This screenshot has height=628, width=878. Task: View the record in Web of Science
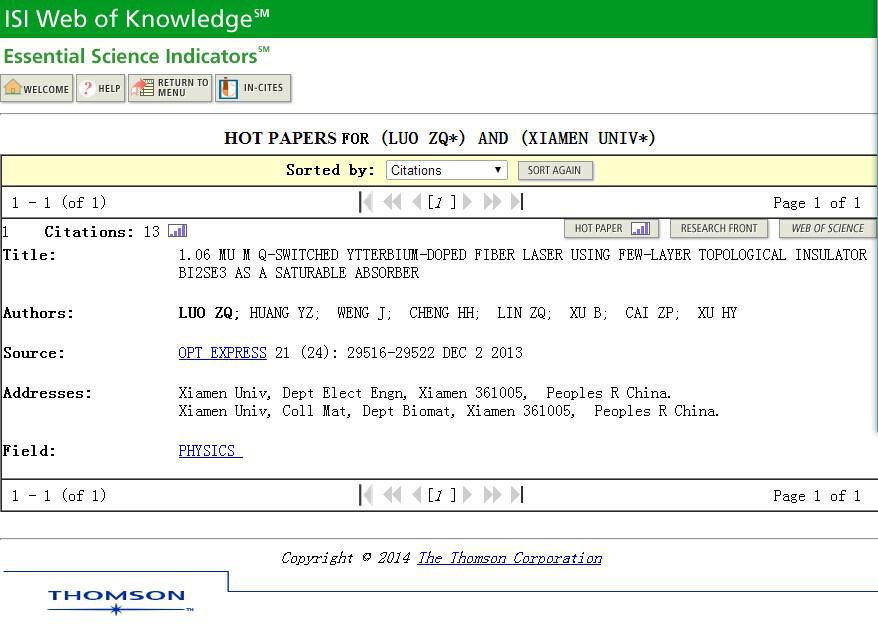(x=827, y=229)
